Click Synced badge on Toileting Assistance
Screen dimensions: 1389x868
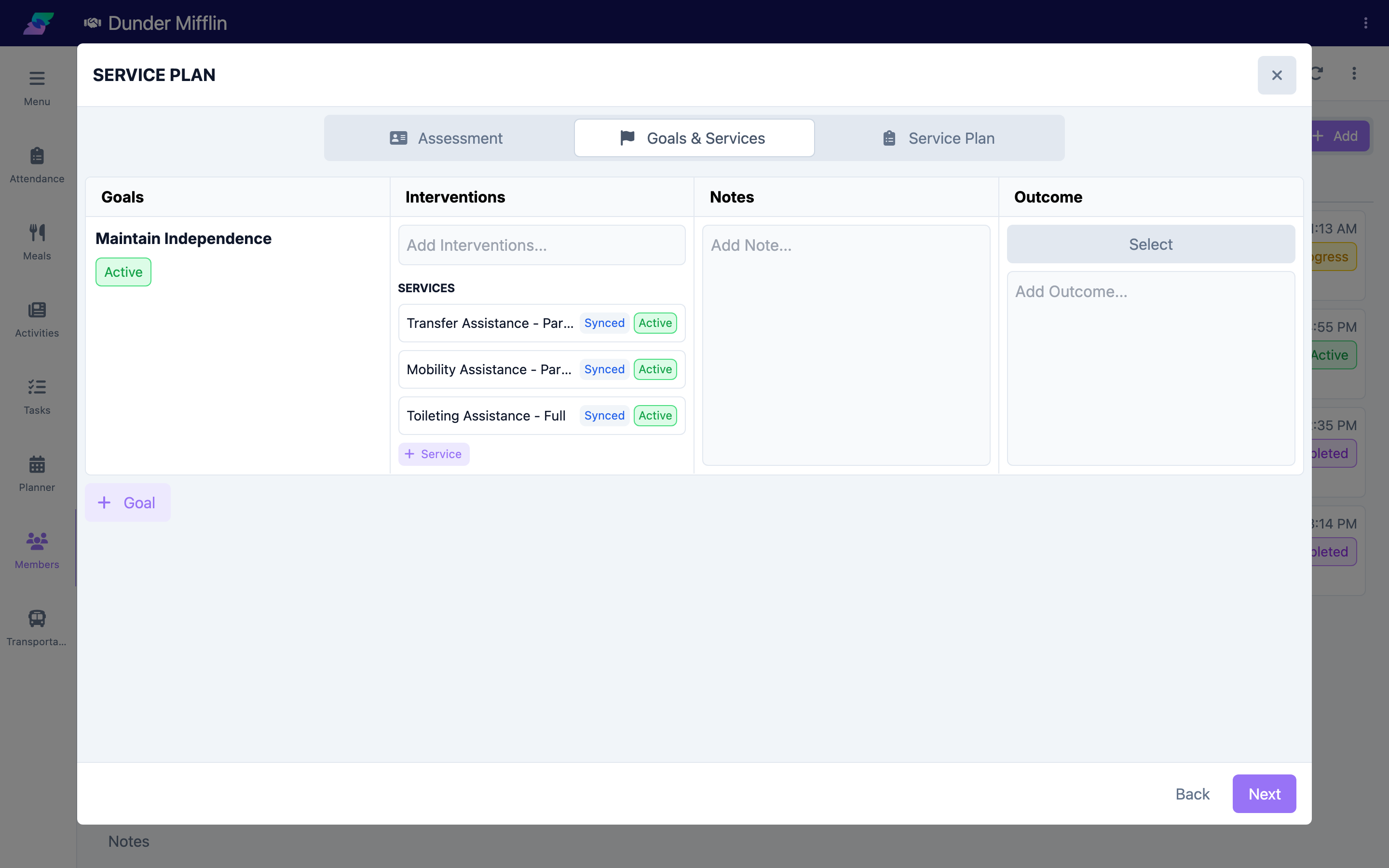(x=604, y=416)
